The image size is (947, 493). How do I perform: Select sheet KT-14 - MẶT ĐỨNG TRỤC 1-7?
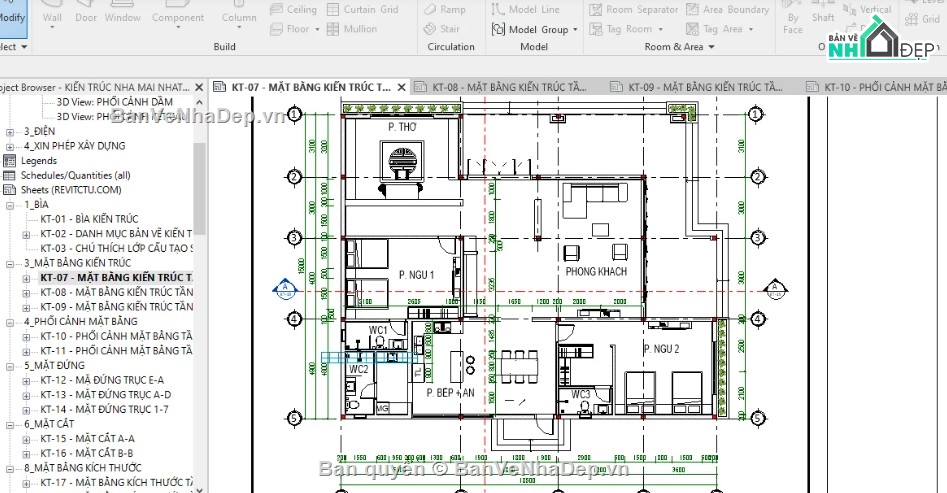(104, 409)
